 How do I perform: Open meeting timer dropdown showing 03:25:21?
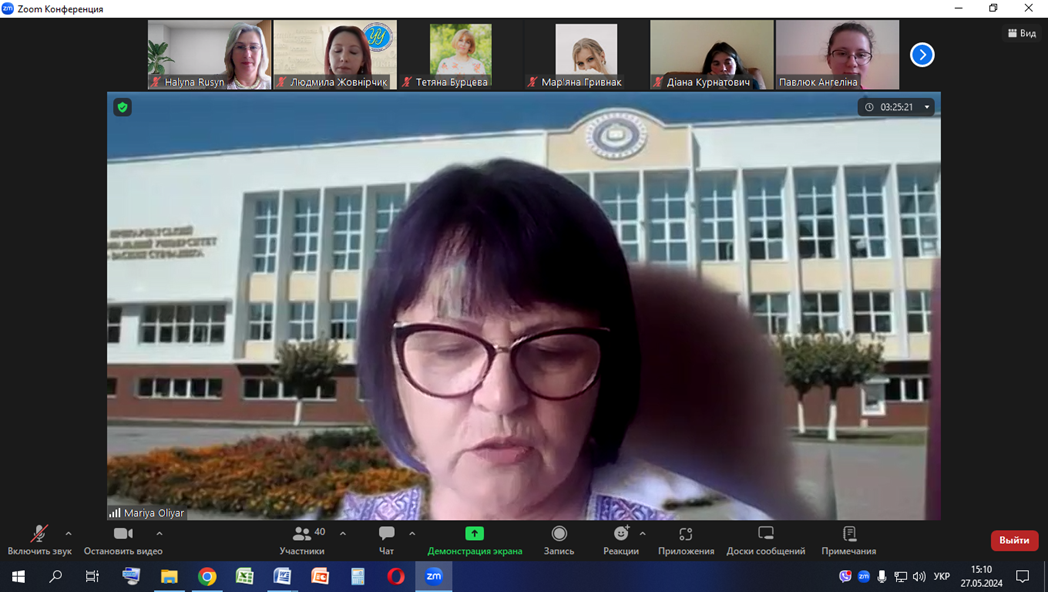(x=897, y=107)
